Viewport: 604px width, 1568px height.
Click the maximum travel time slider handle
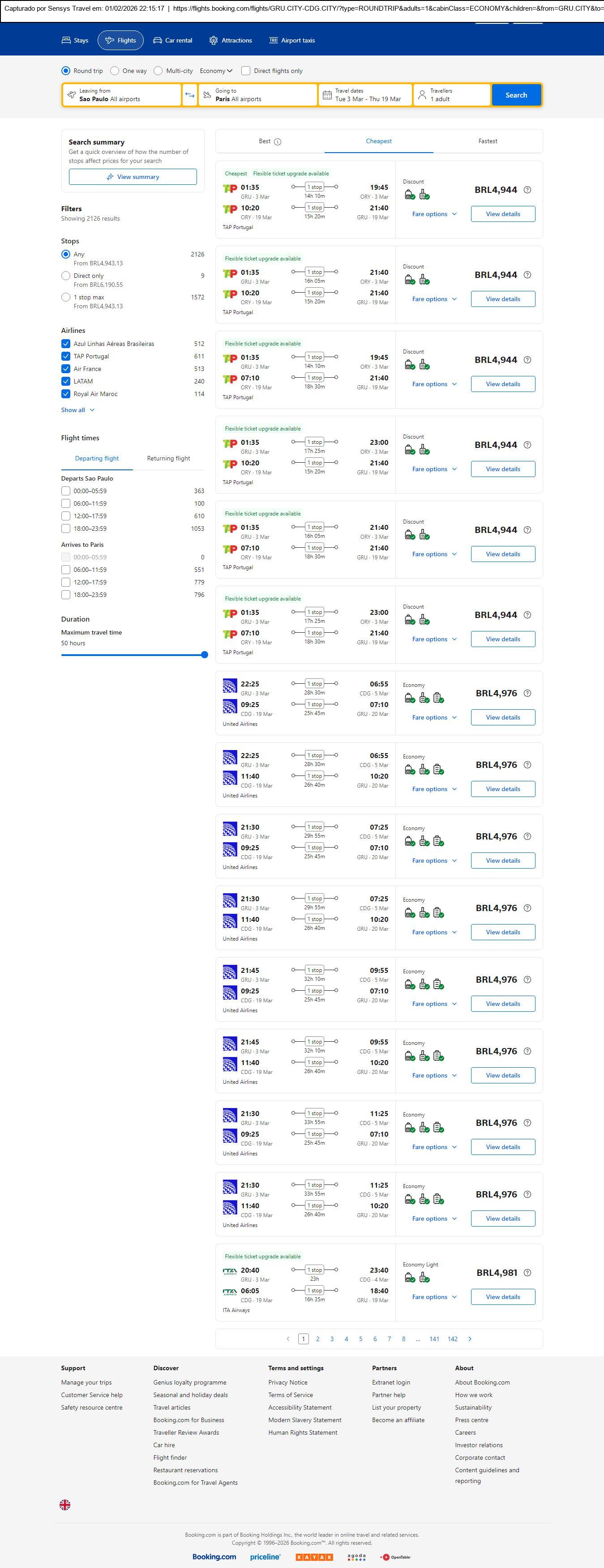click(205, 655)
